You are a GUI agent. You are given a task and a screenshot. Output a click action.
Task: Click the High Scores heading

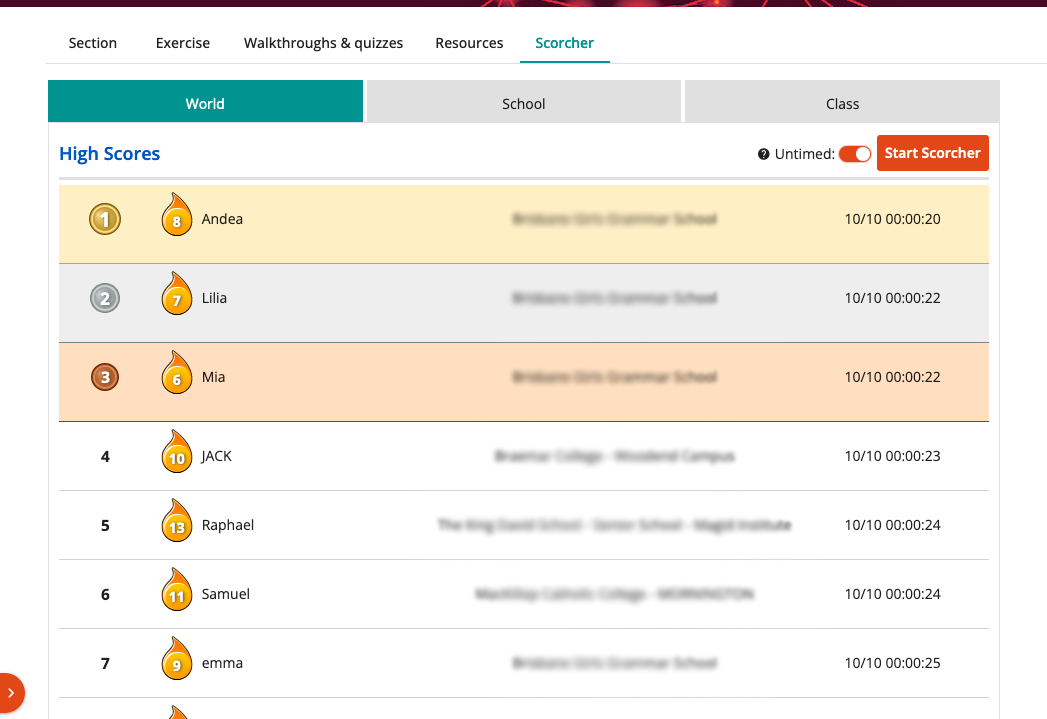pyautogui.click(x=110, y=154)
